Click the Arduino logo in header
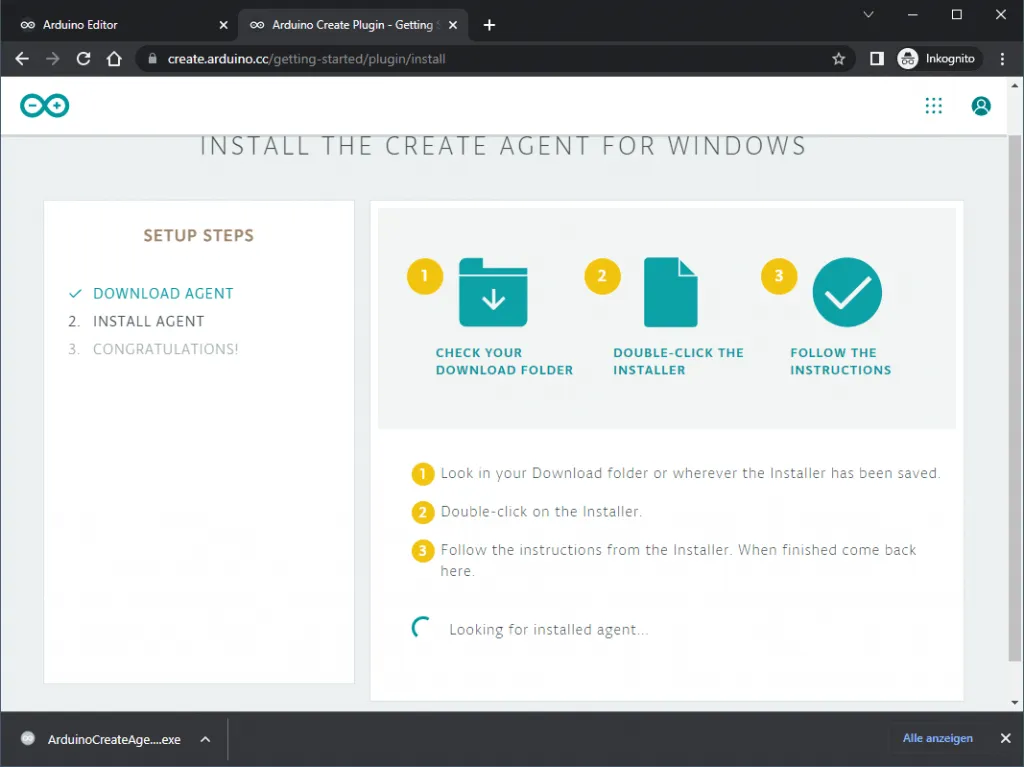This screenshot has height=767, width=1024. 45,106
